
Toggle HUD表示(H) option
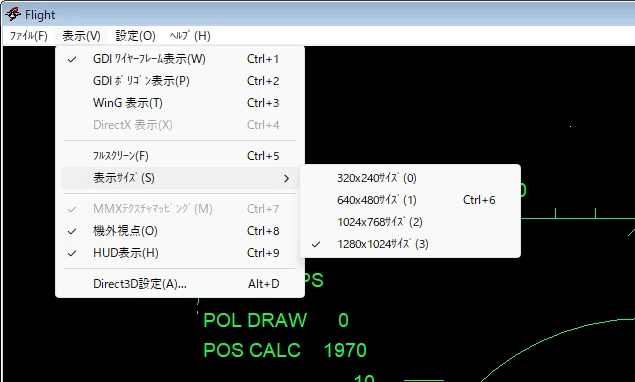pos(180,252)
